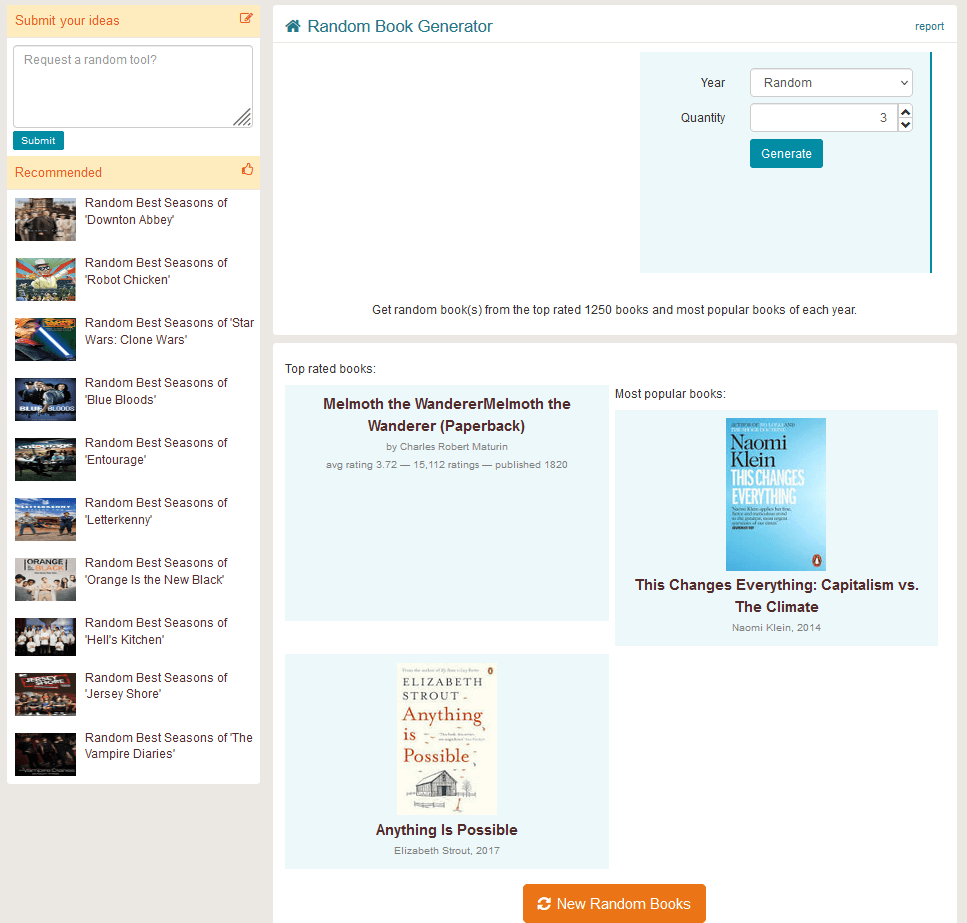Open Random Best Seasons of 'Jersey Shore'
The height and width of the screenshot is (923, 967).
156,686
